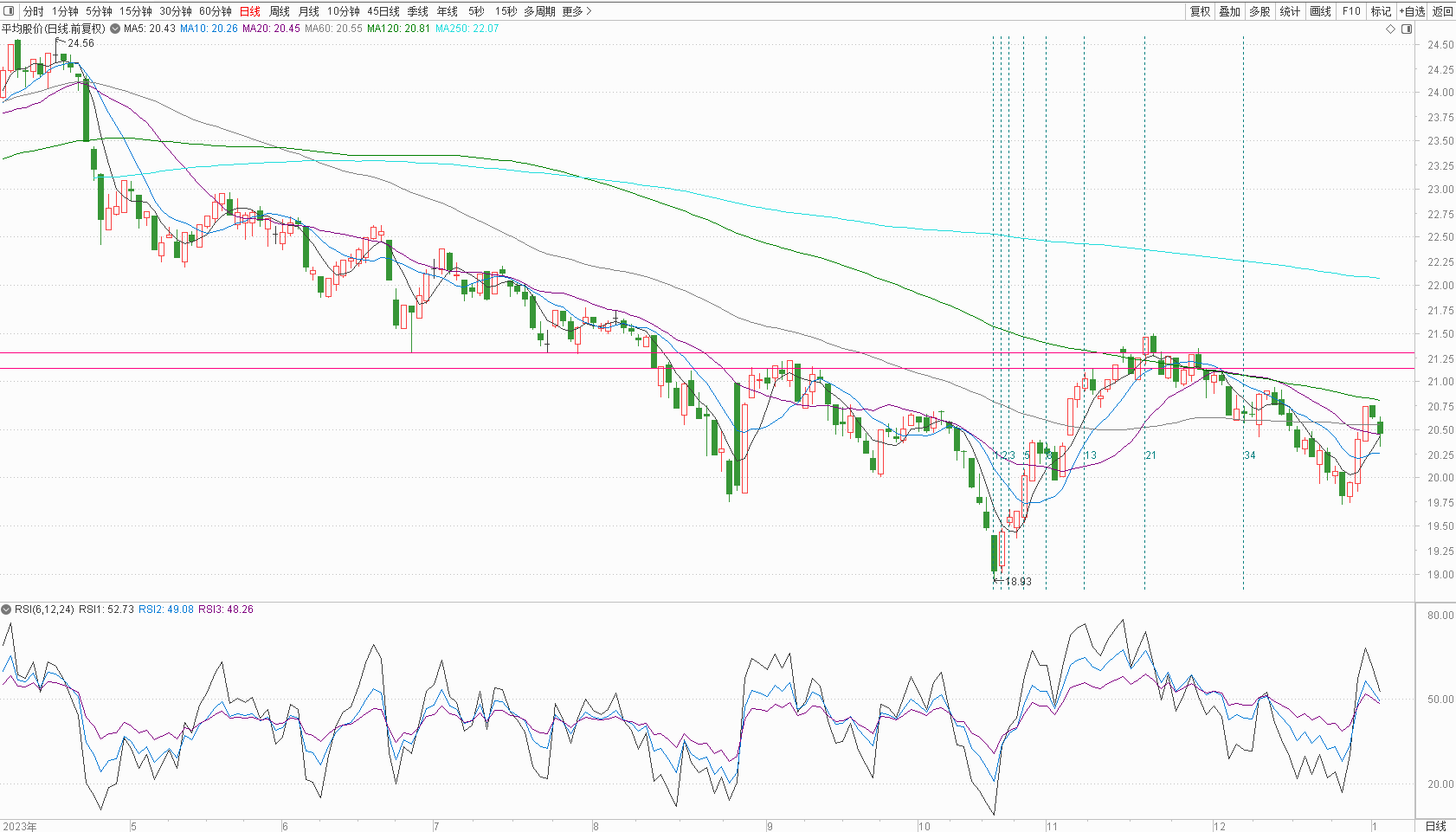This screenshot has height=832, width=1456.
Task: Select the 15分钟 period tab
Action: tap(135, 11)
